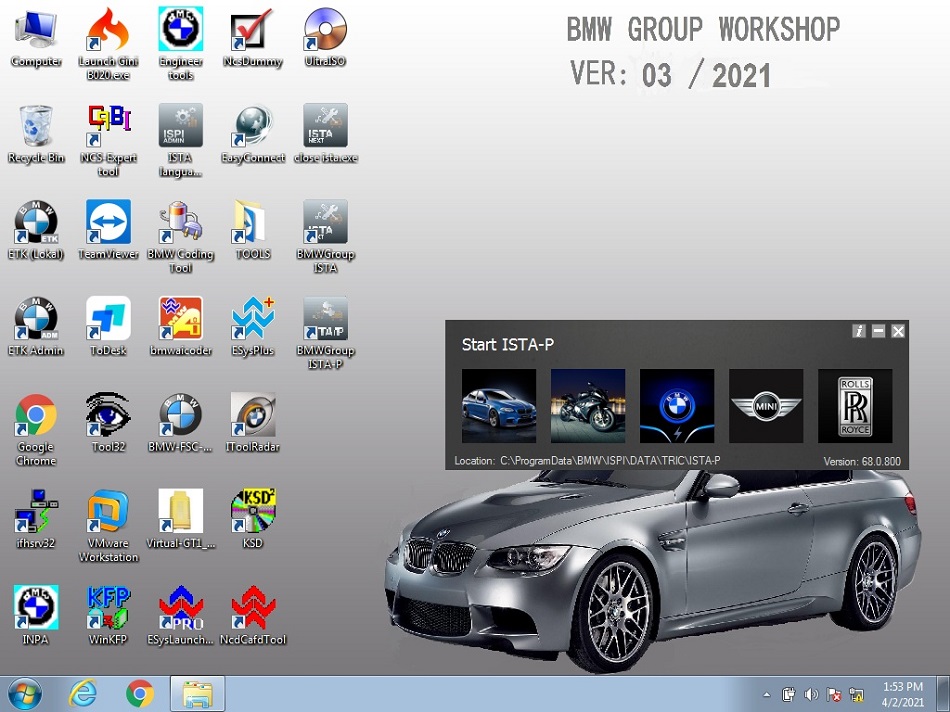Start ISTA-P with BMW car thumbnail
The image size is (950, 712).
[x=499, y=406]
